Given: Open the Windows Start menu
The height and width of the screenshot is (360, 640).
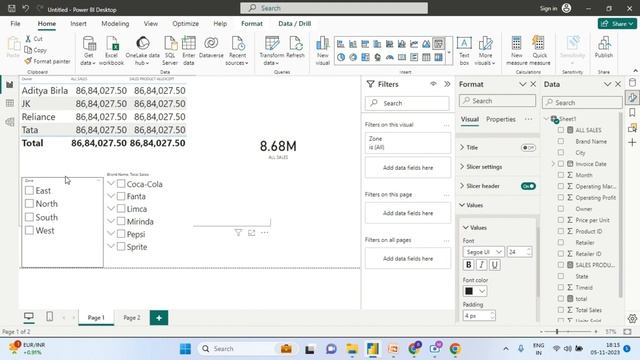Looking at the screenshot, I should (185, 349).
